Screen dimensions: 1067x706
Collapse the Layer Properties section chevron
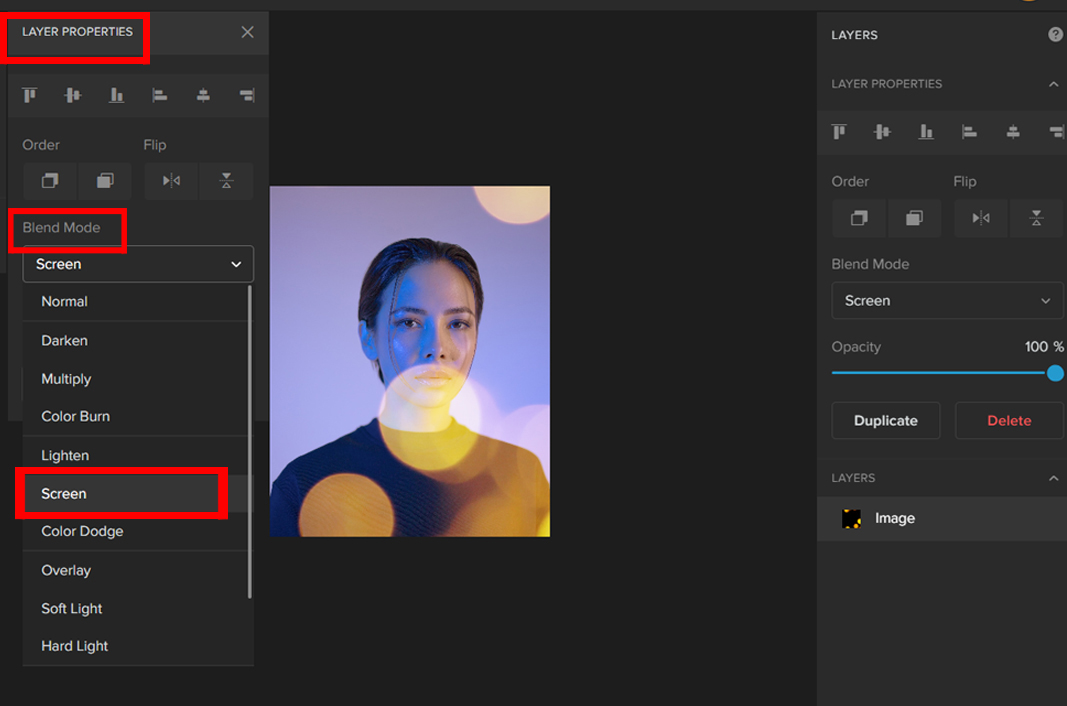(x=1053, y=84)
